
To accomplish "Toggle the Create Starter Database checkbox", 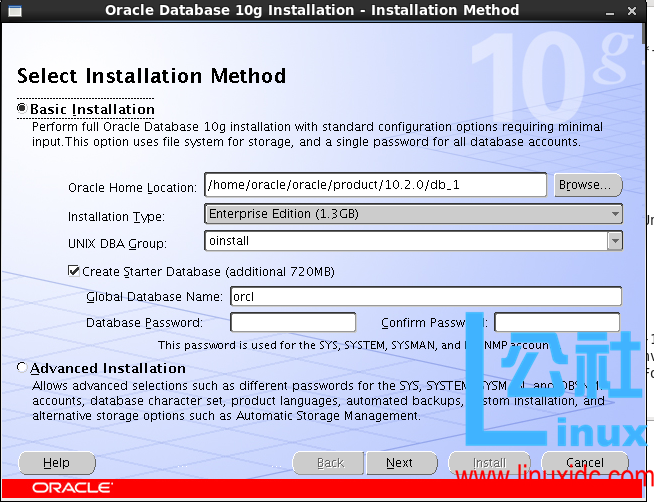I will [74, 271].
